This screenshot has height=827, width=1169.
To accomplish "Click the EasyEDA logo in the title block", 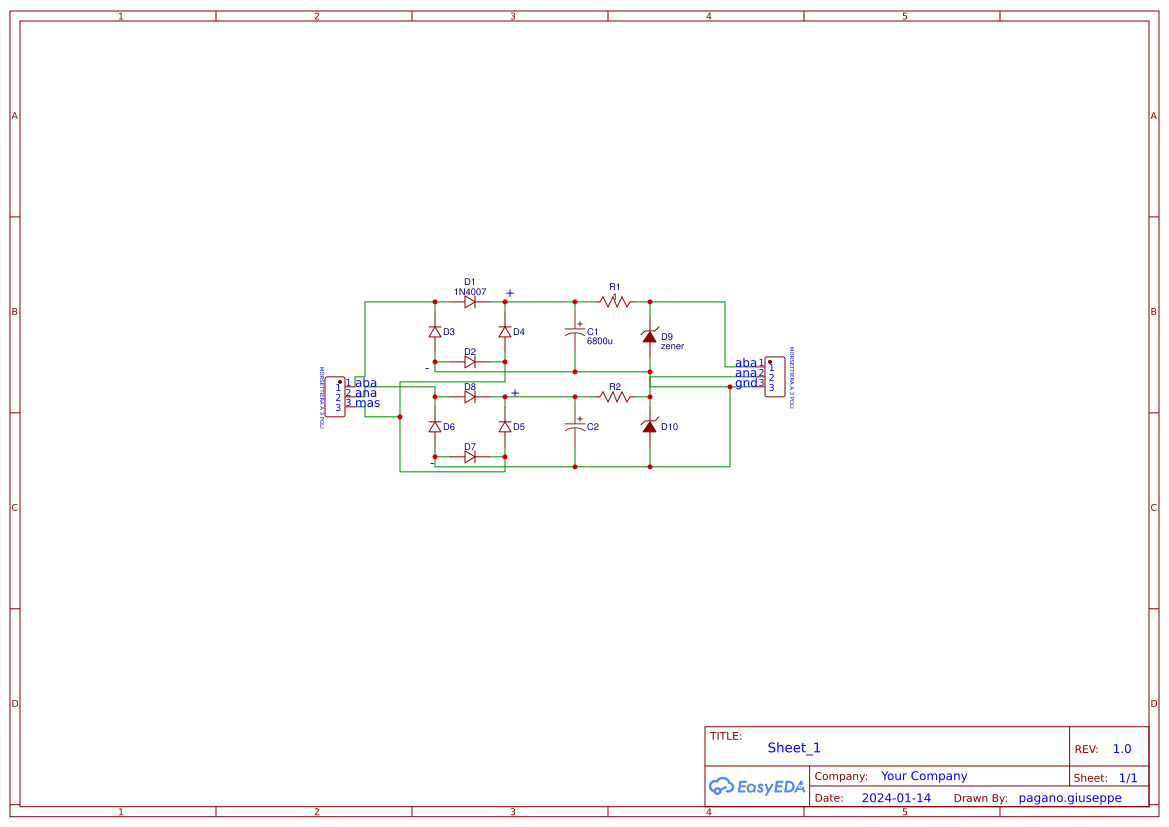I will tap(757, 787).
